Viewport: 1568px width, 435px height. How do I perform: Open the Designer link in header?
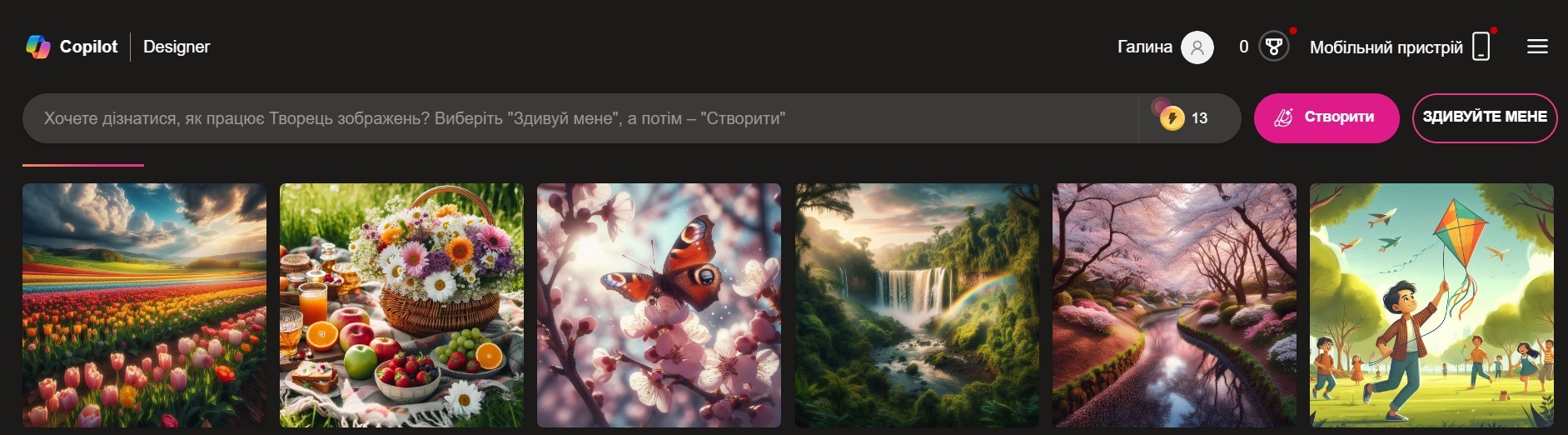177,47
